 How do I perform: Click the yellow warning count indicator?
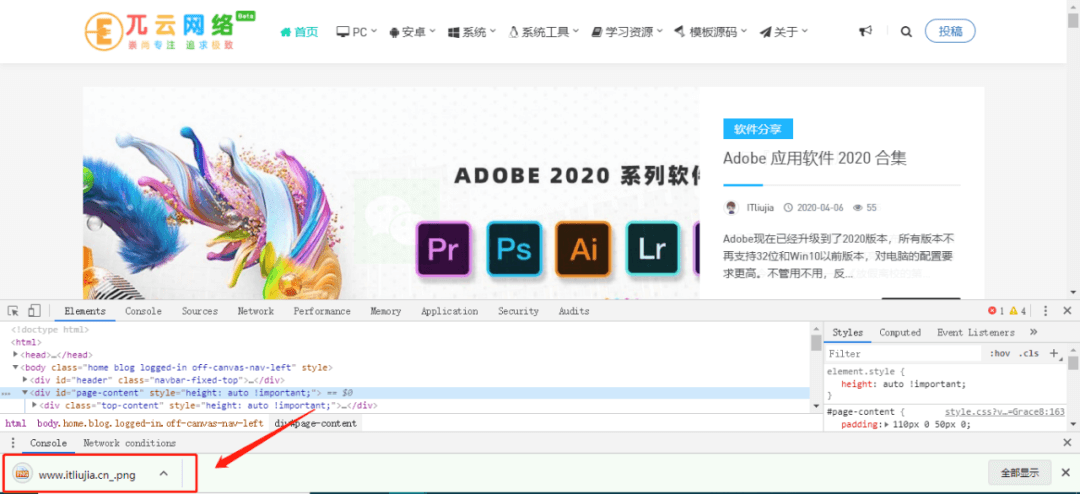pyautogui.click(x=1017, y=311)
